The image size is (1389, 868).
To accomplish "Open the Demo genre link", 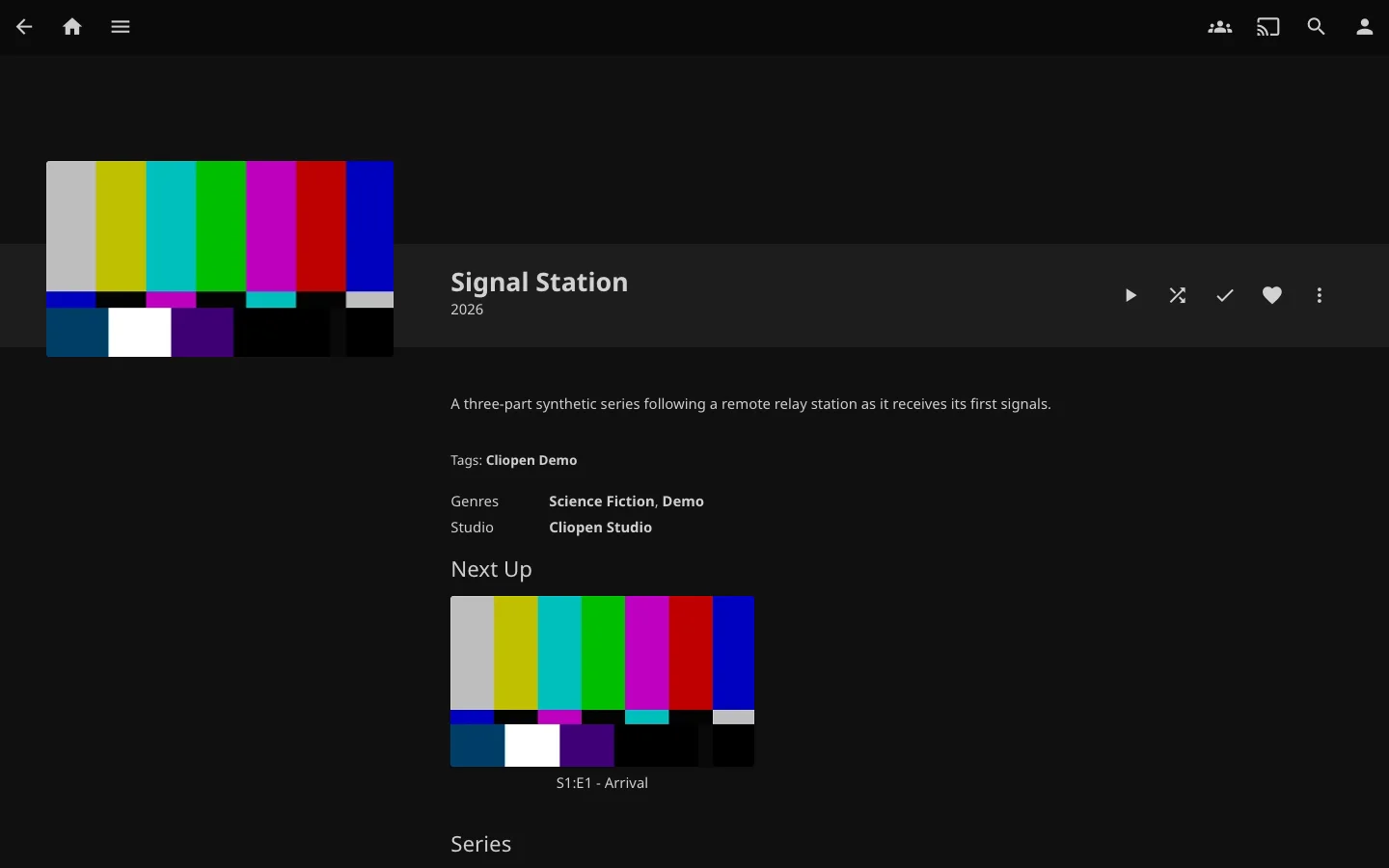I will click(x=683, y=502).
